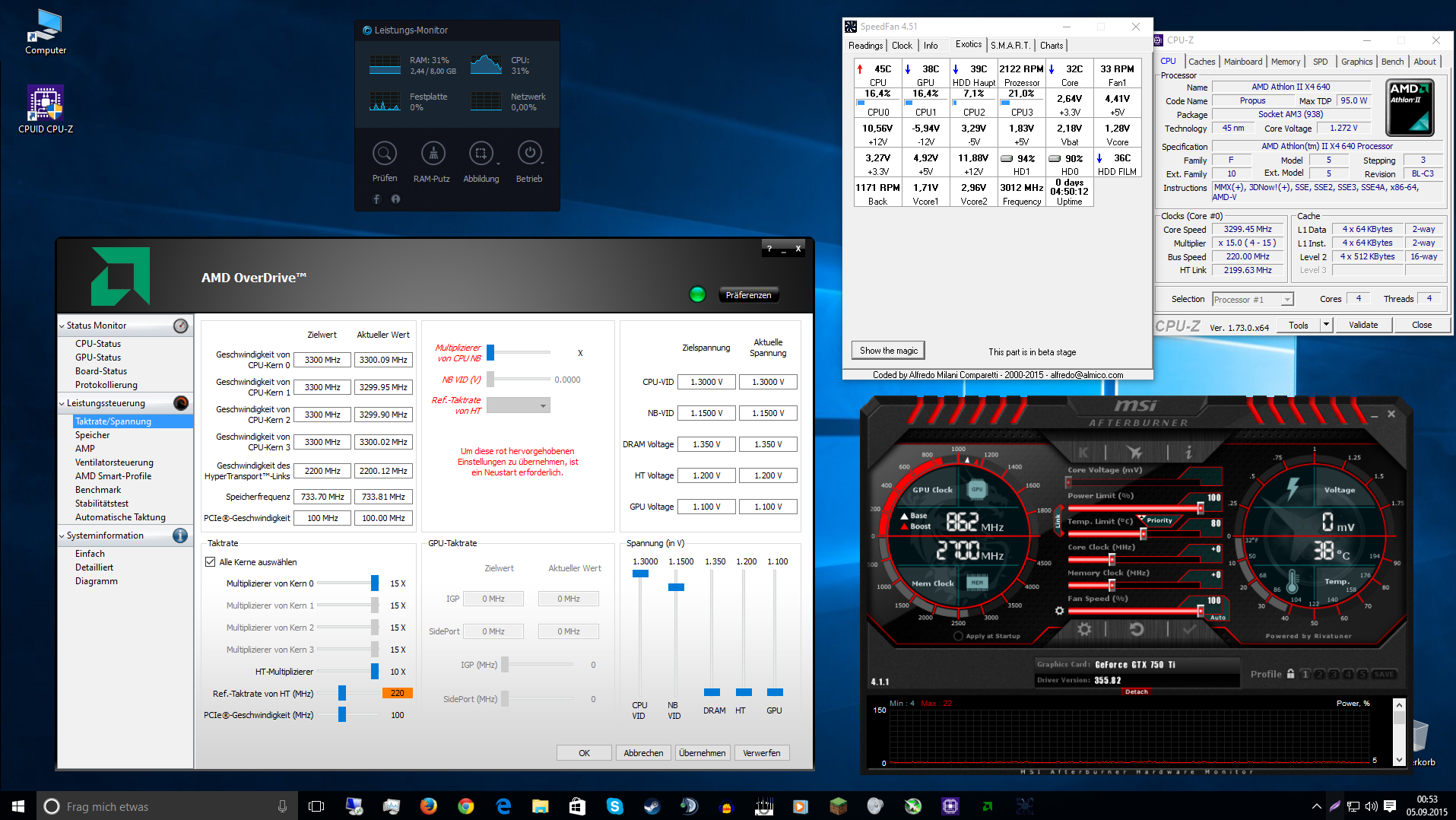This screenshot has height=820, width=1456.
Task: Open Skype from the taskbar
Action: pyautogui.click(x=614, y=806)
